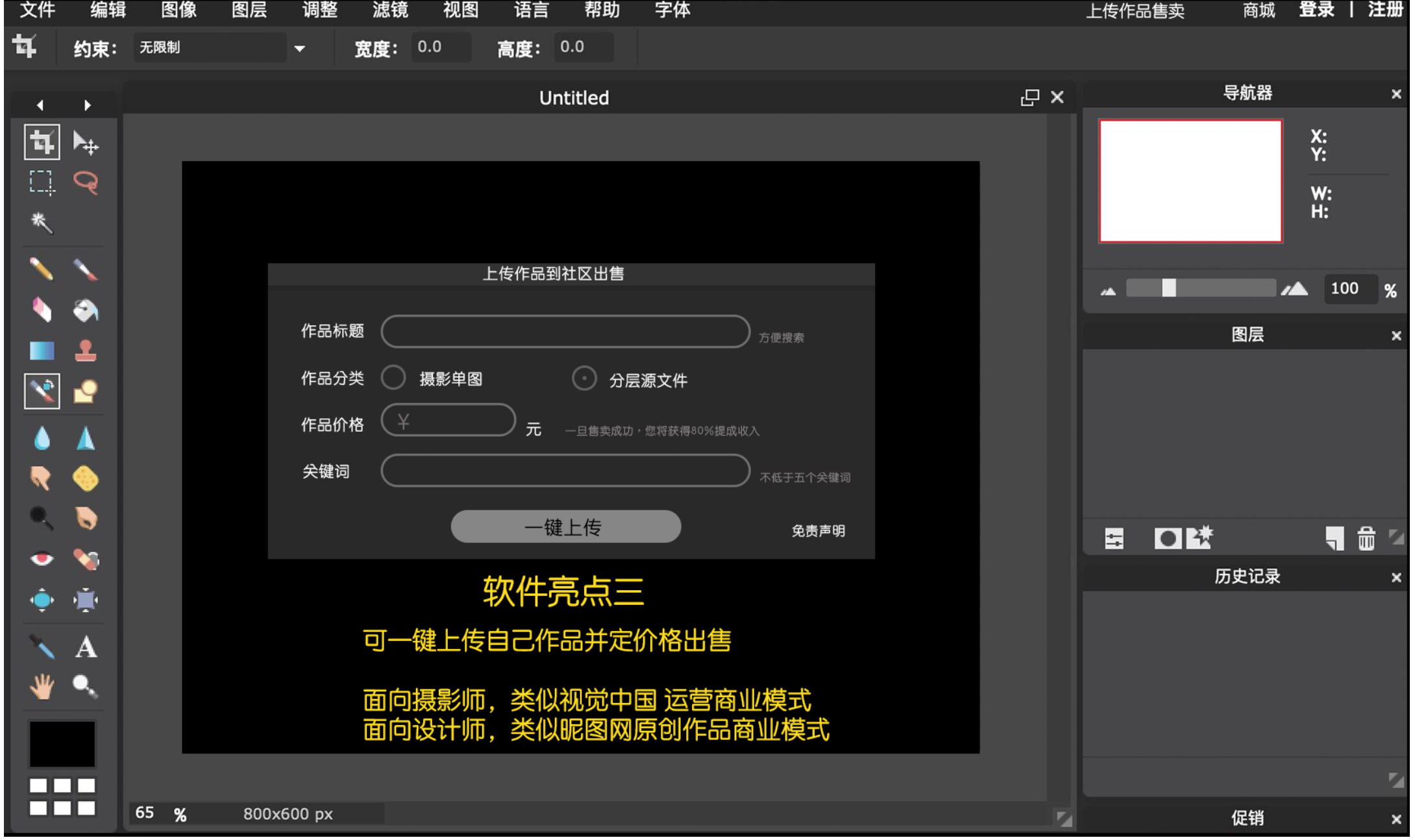Select the Lasso tool
This screenshot has width=1415, height=840.
point(86,182)
